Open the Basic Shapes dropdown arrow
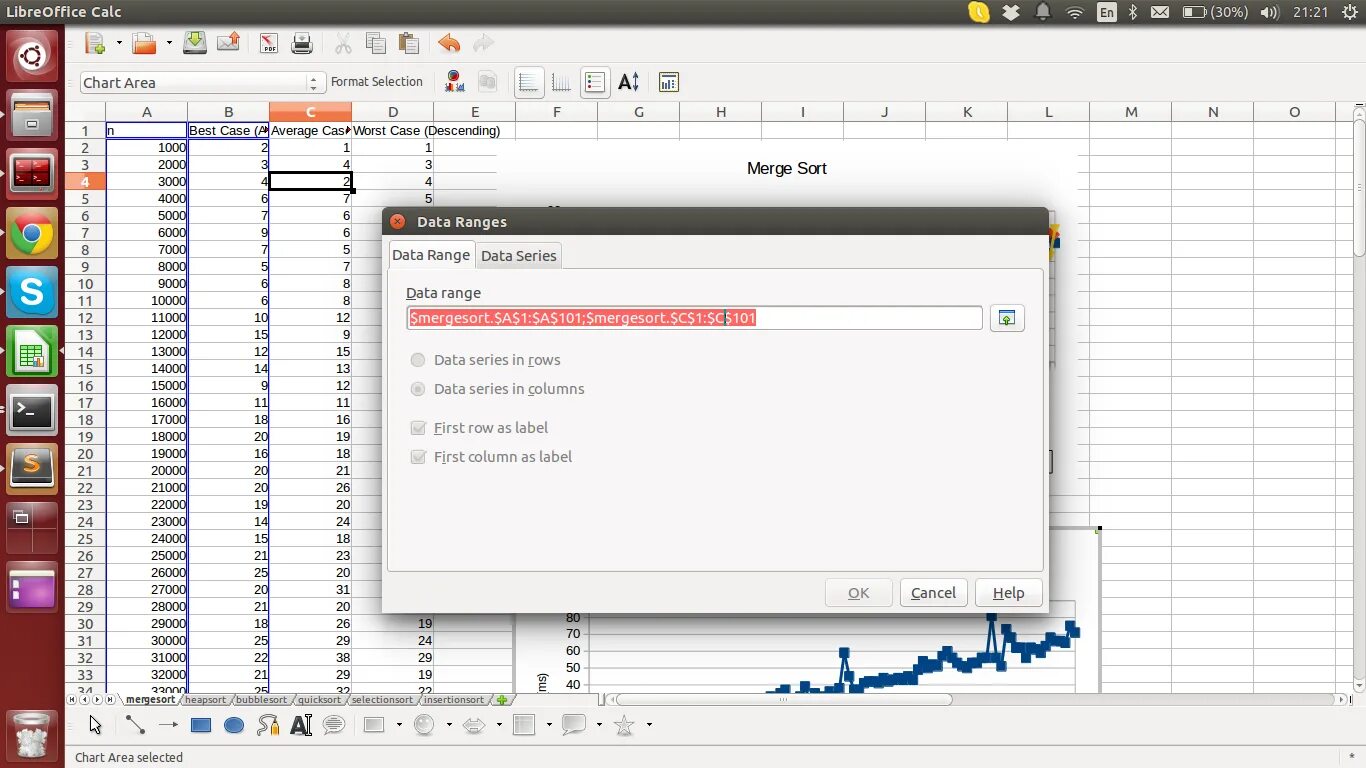This screenshot has height=768, width=1366. 397,725
